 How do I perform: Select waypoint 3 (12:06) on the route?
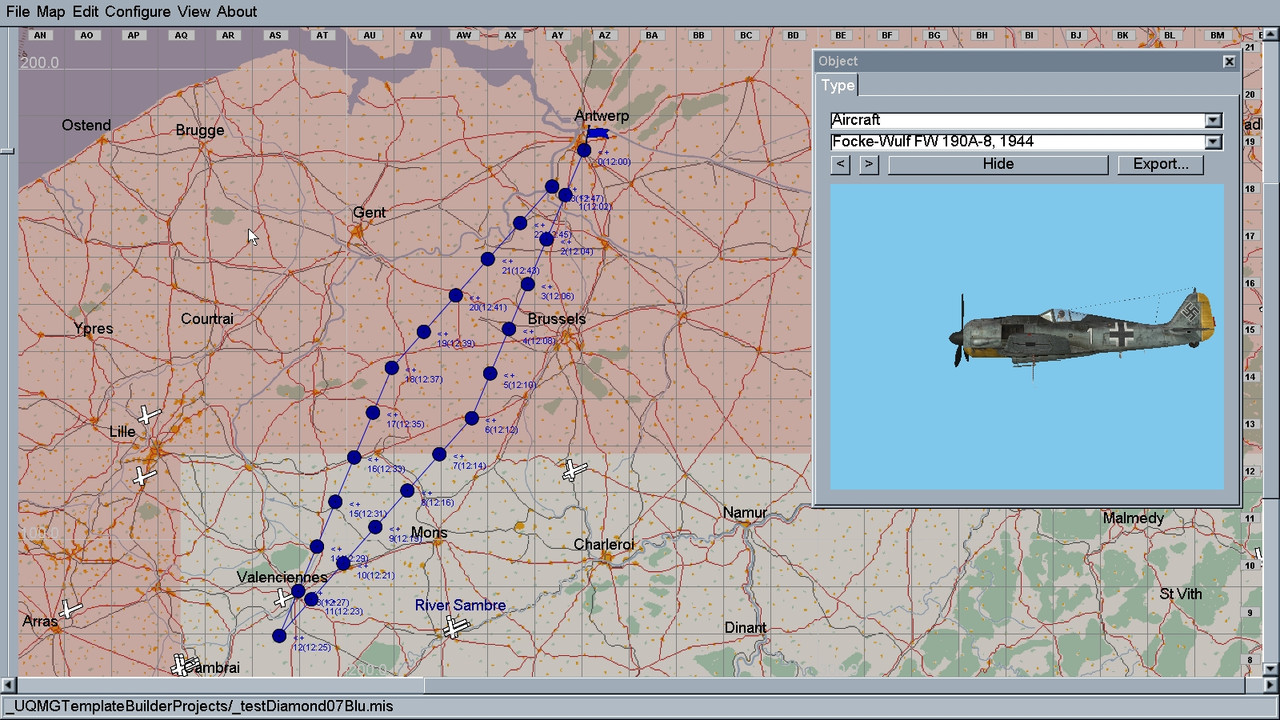pyautogui.click(x=527, y=284)
